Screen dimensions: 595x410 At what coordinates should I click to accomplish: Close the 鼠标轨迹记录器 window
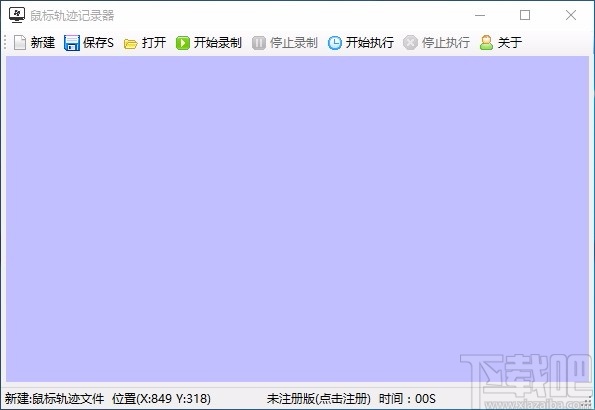[x=571, y=16]
